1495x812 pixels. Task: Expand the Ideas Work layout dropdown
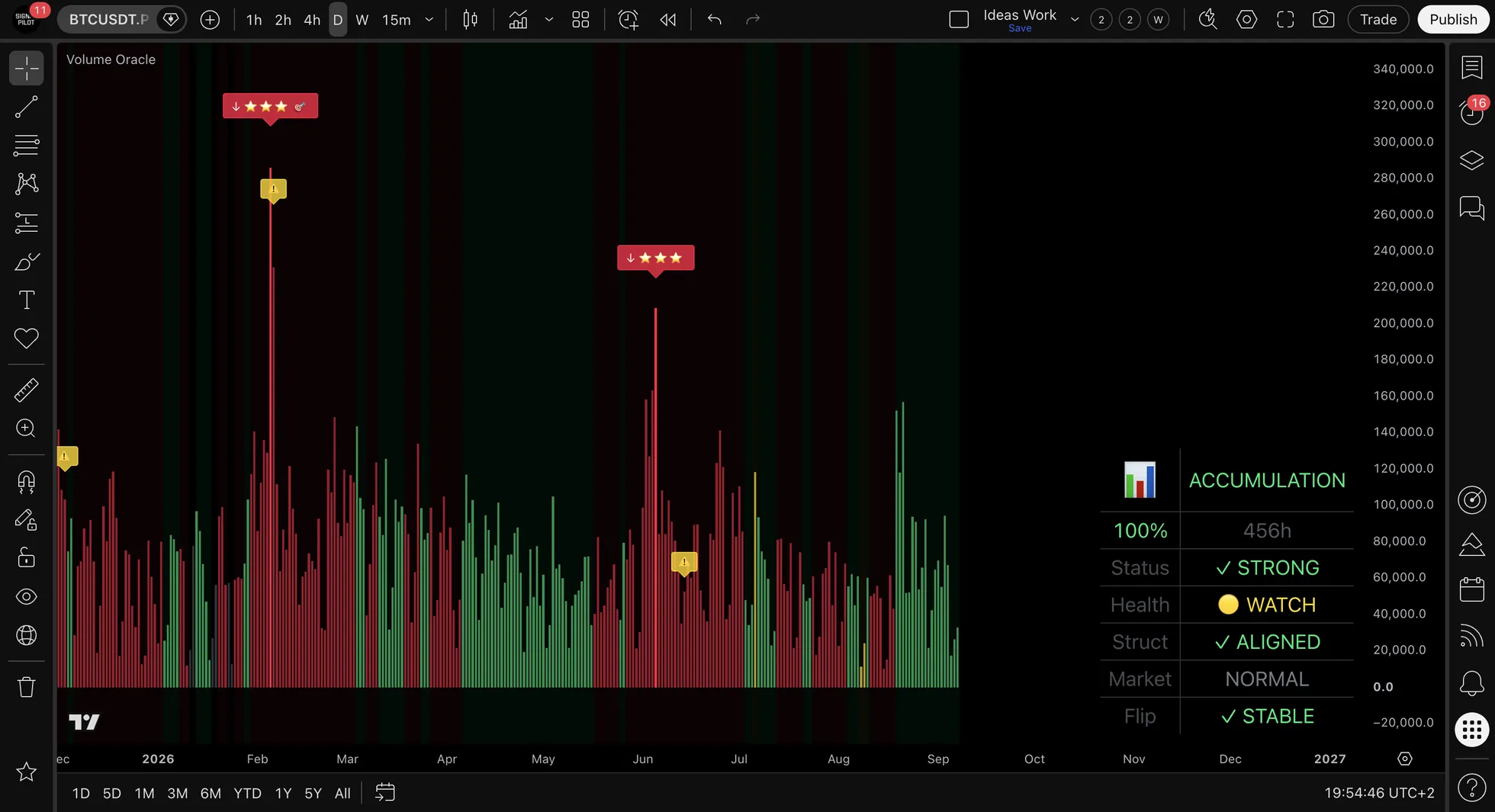[1075, 20]
